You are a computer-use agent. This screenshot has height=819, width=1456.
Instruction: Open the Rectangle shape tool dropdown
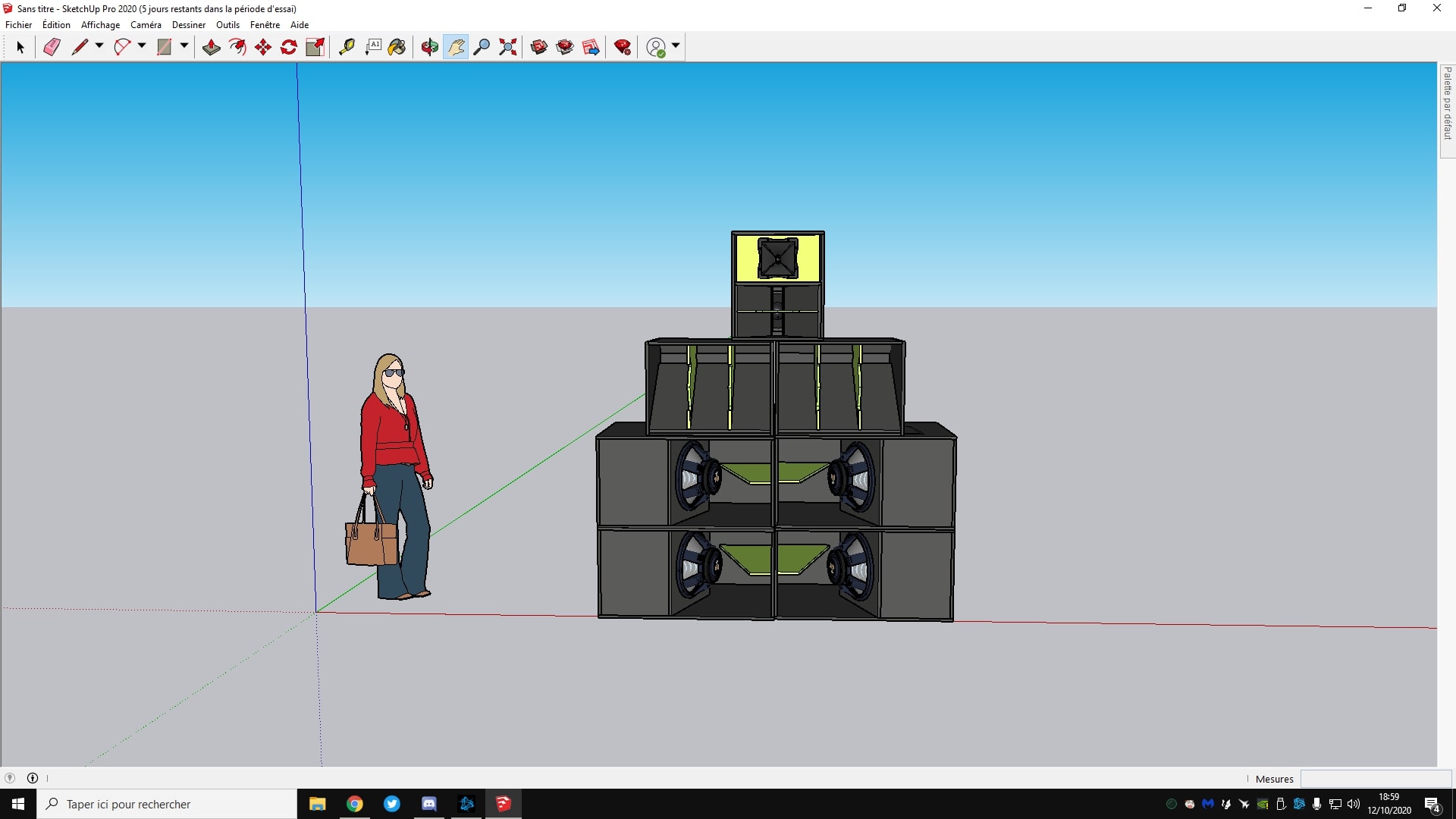(184, 46)
